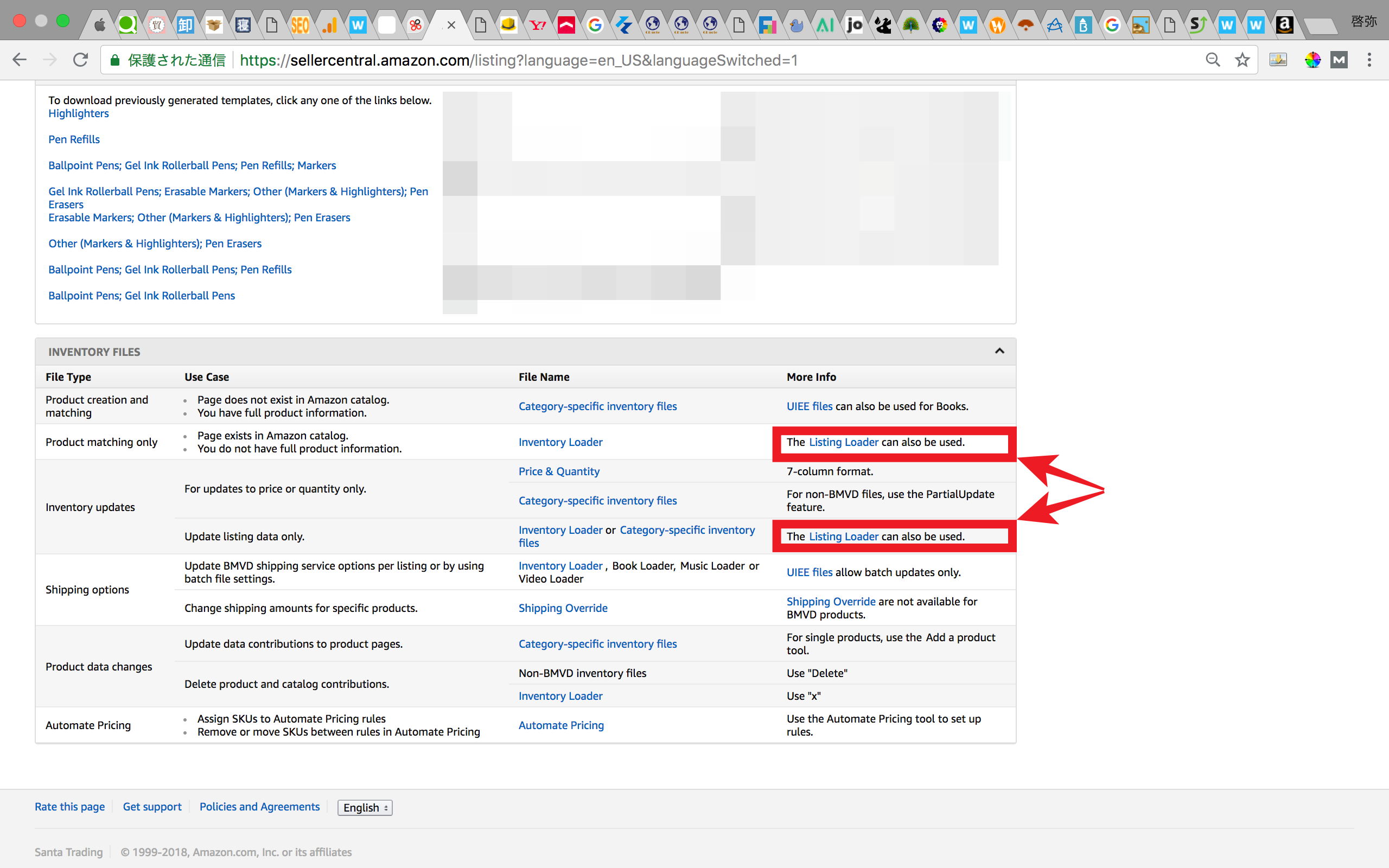Switch to the Yahoo tab
Screen dimensions: 1389x868
[538, 25]
